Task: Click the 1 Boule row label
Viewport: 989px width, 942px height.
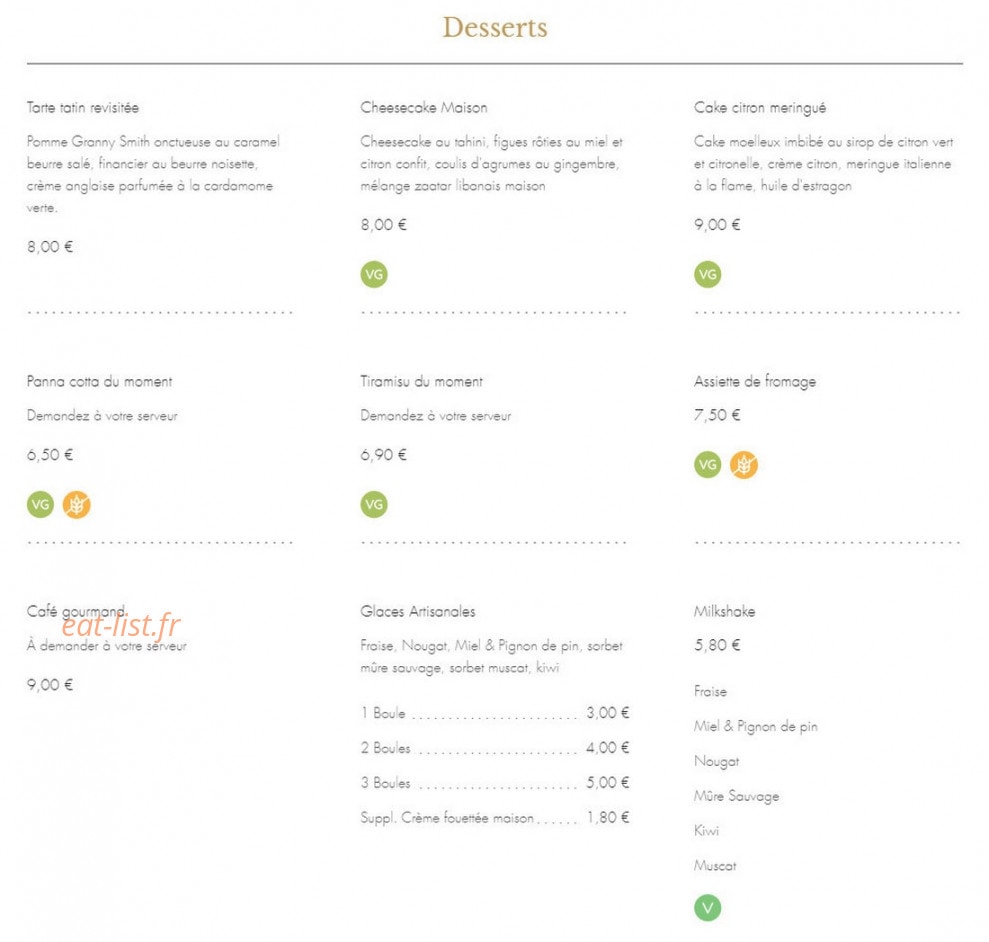Action: (383, 714)
